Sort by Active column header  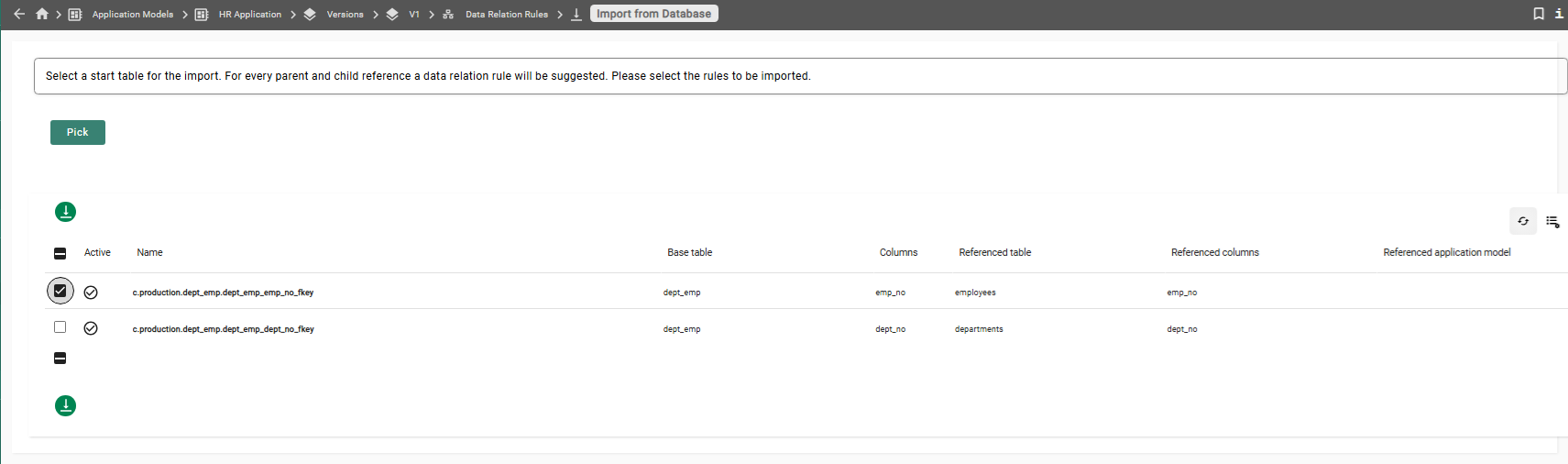97,253
